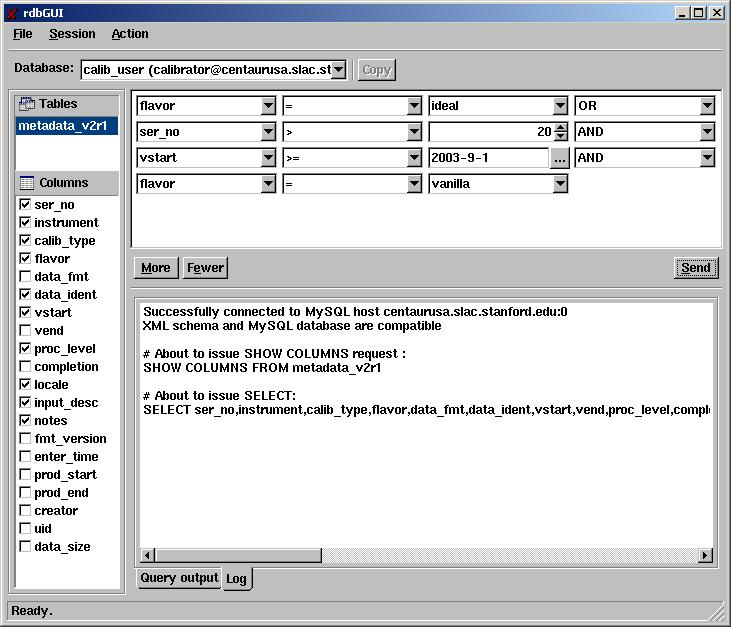Open the vstart date picker ellipsis button
The width and height of the screenshot is (731, 627).
pos(560,158)
